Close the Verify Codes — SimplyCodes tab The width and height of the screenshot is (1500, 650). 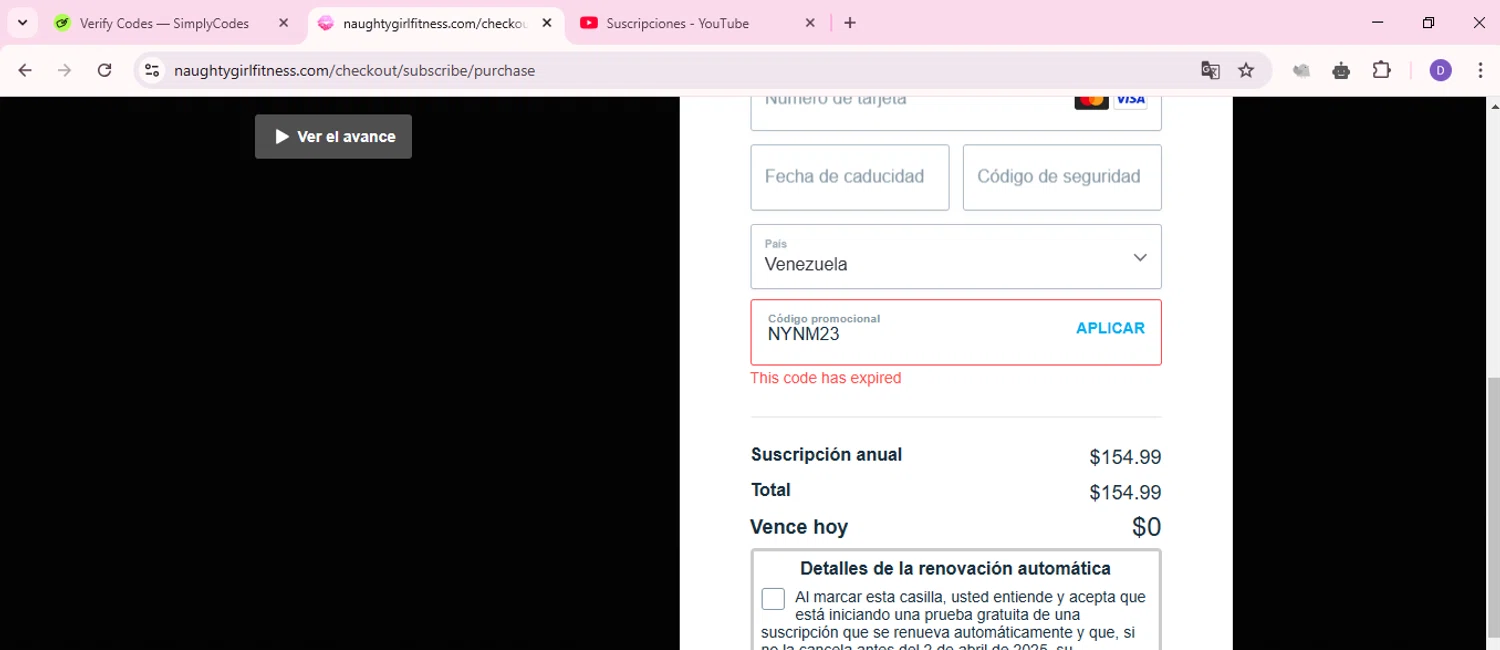pos(284,23)
